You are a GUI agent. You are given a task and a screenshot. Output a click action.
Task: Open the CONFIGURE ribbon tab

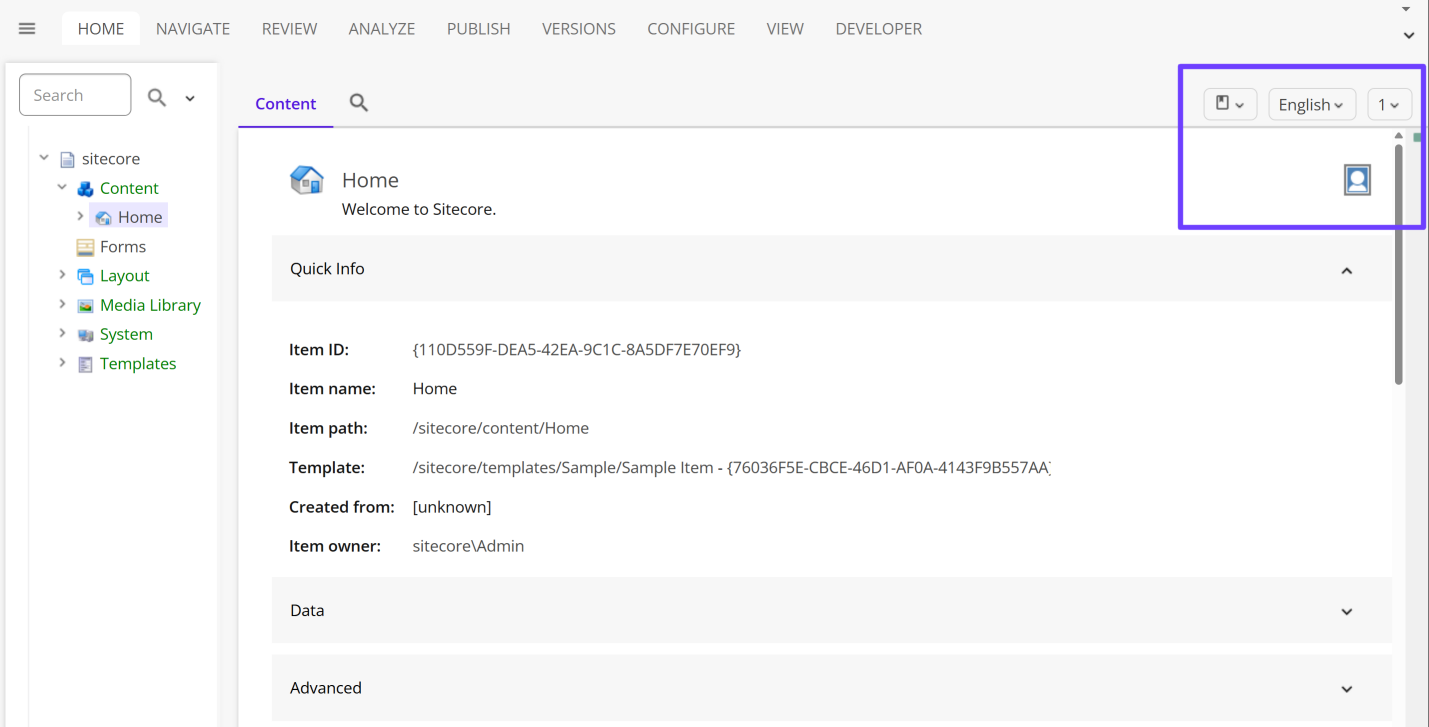point(691,29)
